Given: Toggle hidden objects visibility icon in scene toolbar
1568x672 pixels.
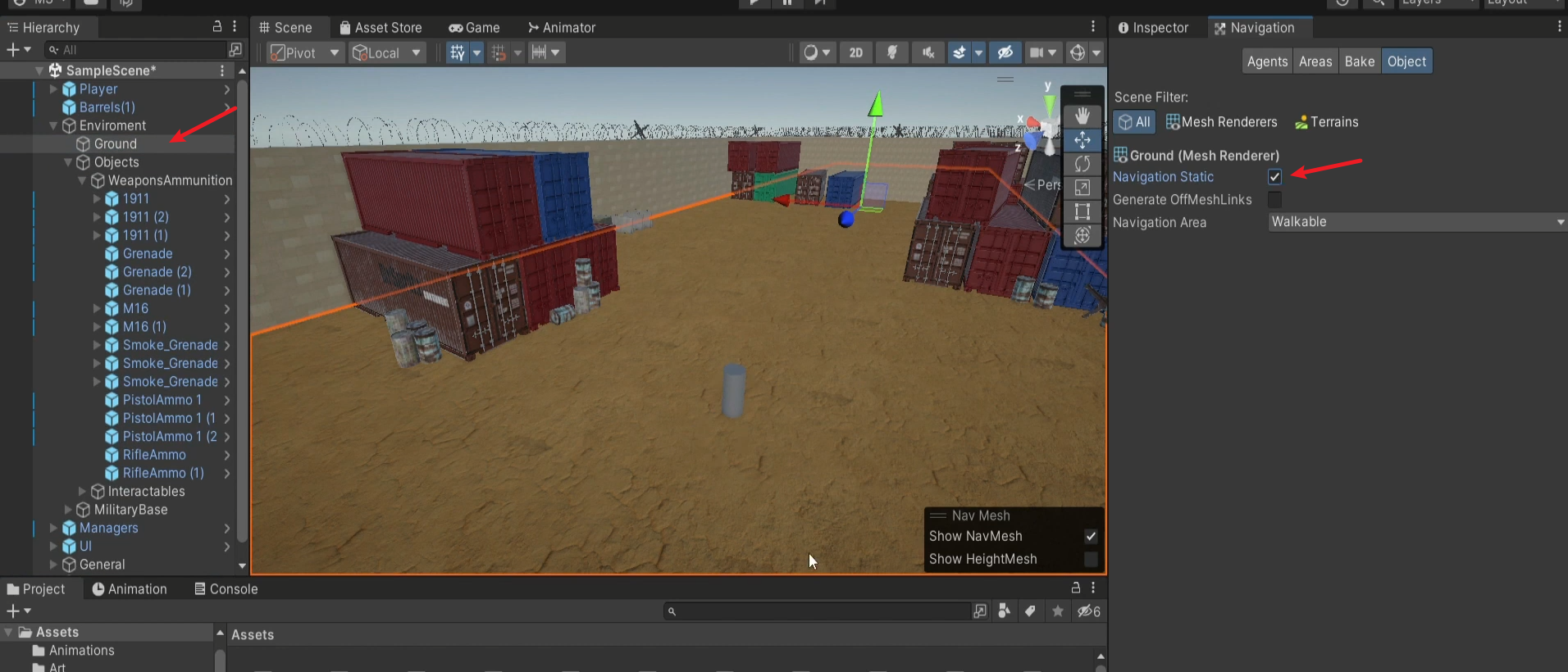Looking at the screenshot, I should click(1005, 52).
